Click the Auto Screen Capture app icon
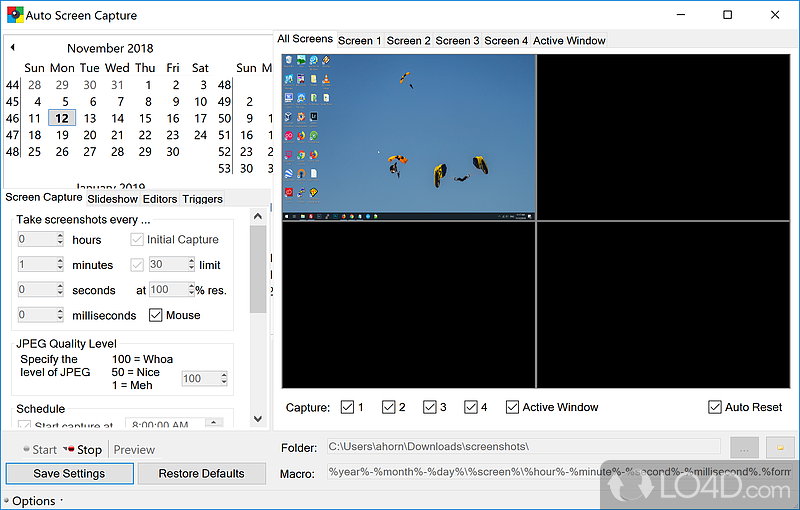800x510 pixels. click(15, 15)
